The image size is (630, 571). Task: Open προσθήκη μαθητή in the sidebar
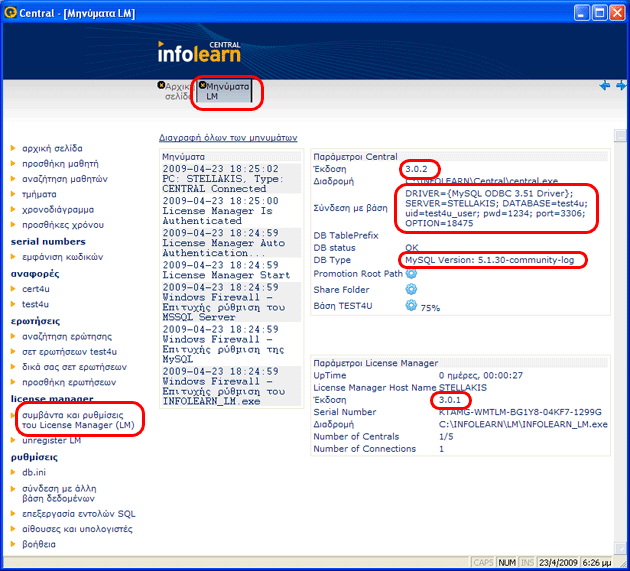tap(60, 164)
